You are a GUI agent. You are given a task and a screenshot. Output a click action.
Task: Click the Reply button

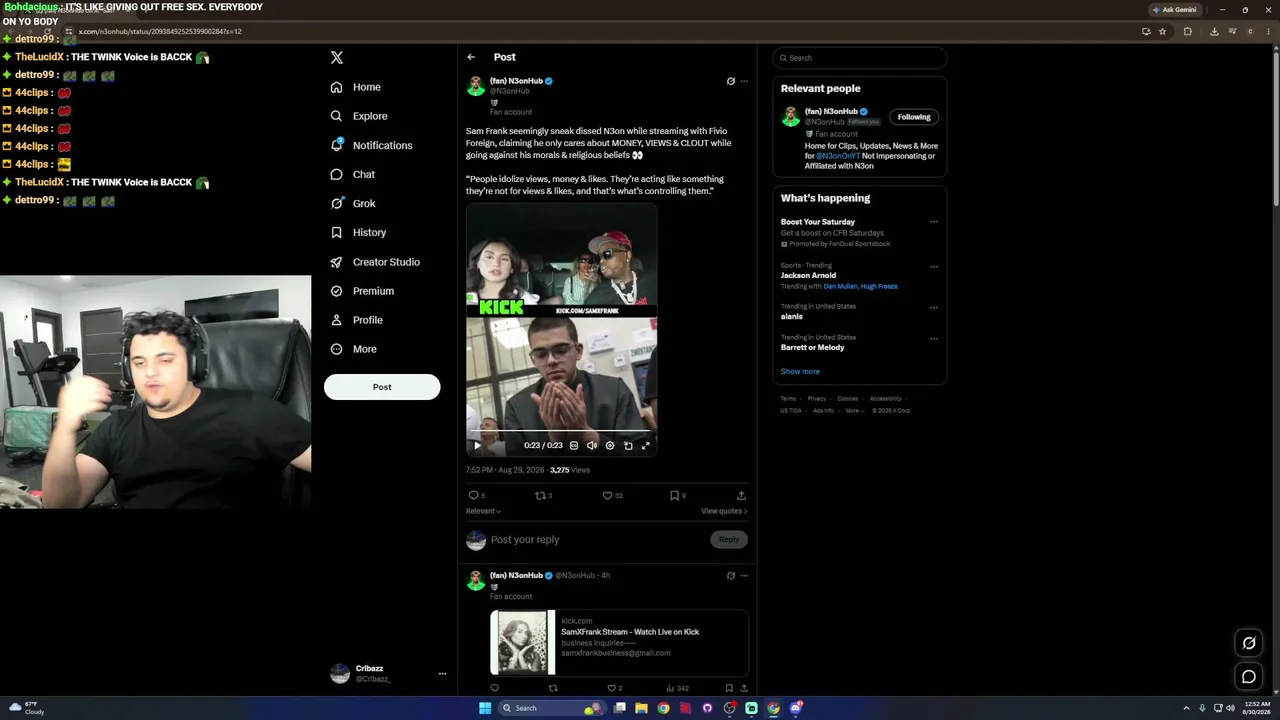click(729, 540)
